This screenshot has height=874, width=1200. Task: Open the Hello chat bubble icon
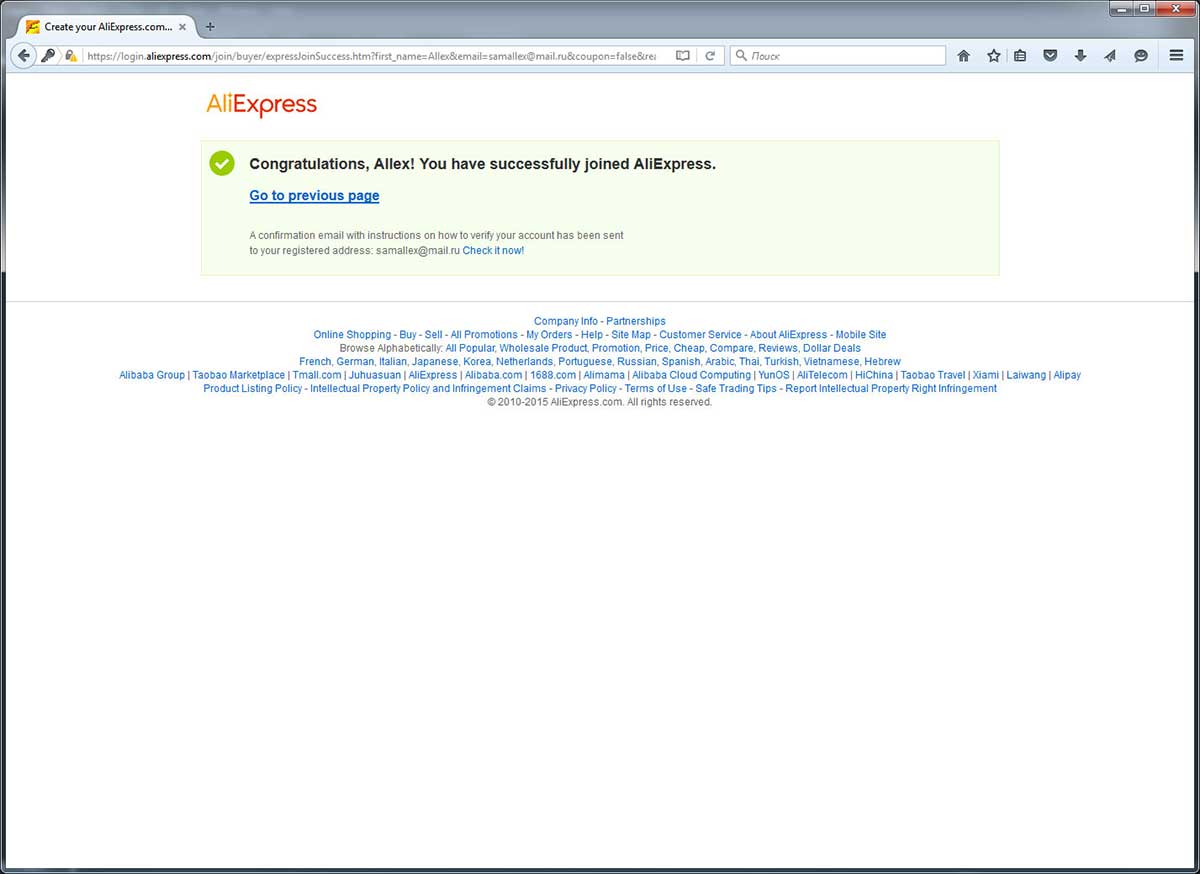pyautogui.click(x=1141, y=56)
